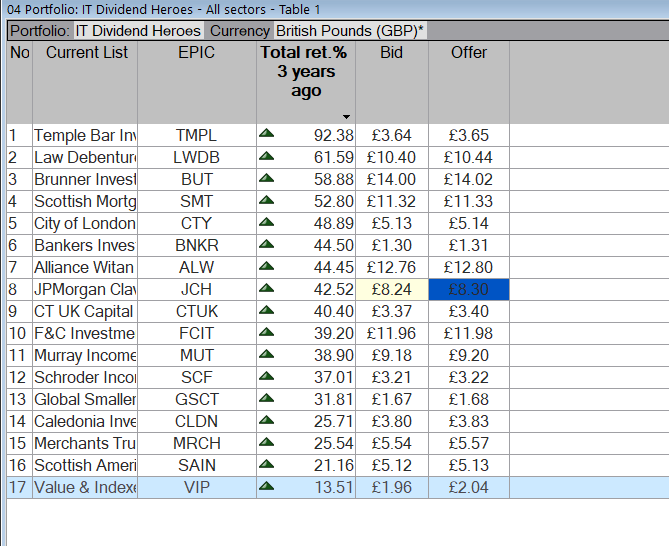Select the blue highlighted £8.30 offer cell
This screenshot has width=669, height=546.
click(x=468, y=289)
